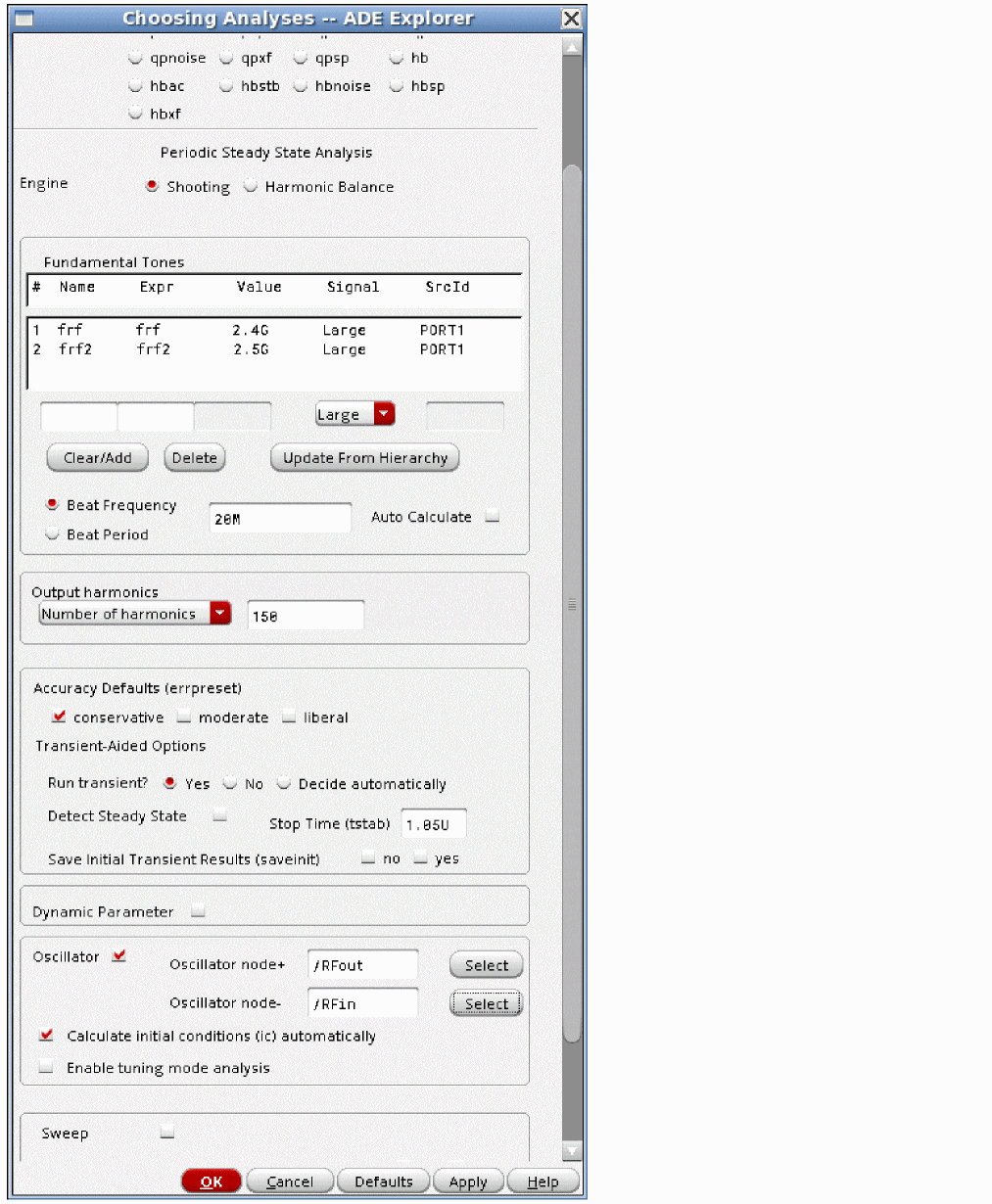Open the window menu icon in title bar
The height and width of the screenshot is (1204, 992).
pyautogui.click(x=24, y=19)
